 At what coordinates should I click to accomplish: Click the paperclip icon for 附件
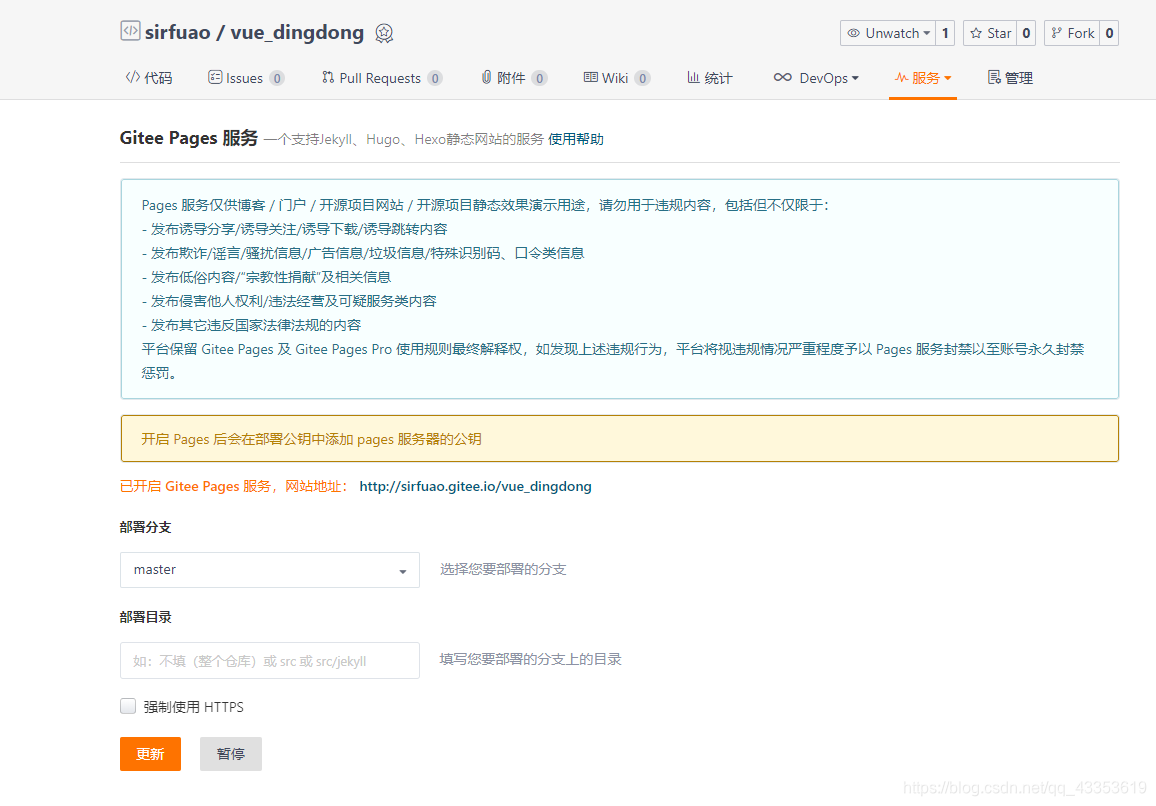point(487,77)
